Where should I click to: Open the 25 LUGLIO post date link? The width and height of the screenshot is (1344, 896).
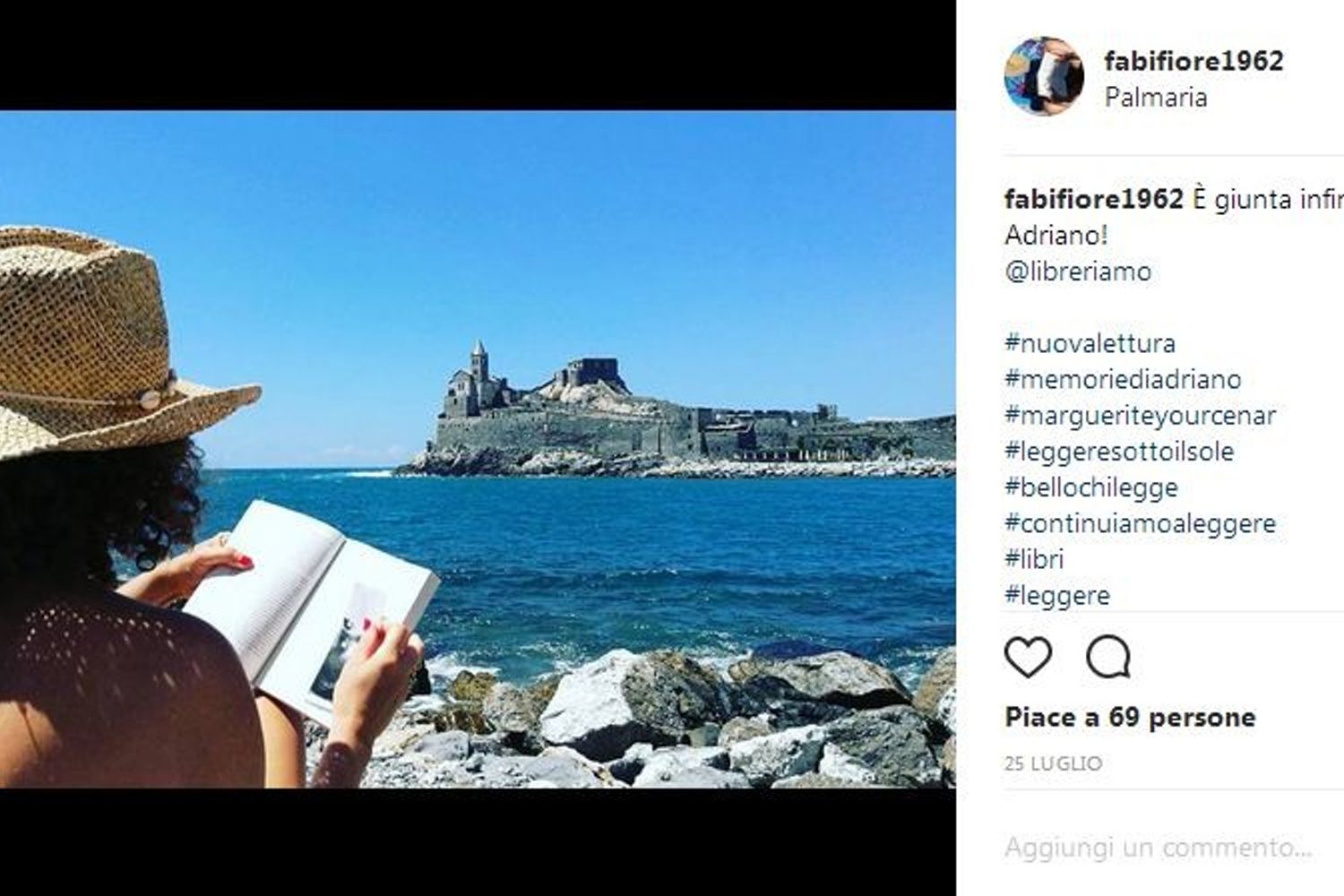[1053, 763]
